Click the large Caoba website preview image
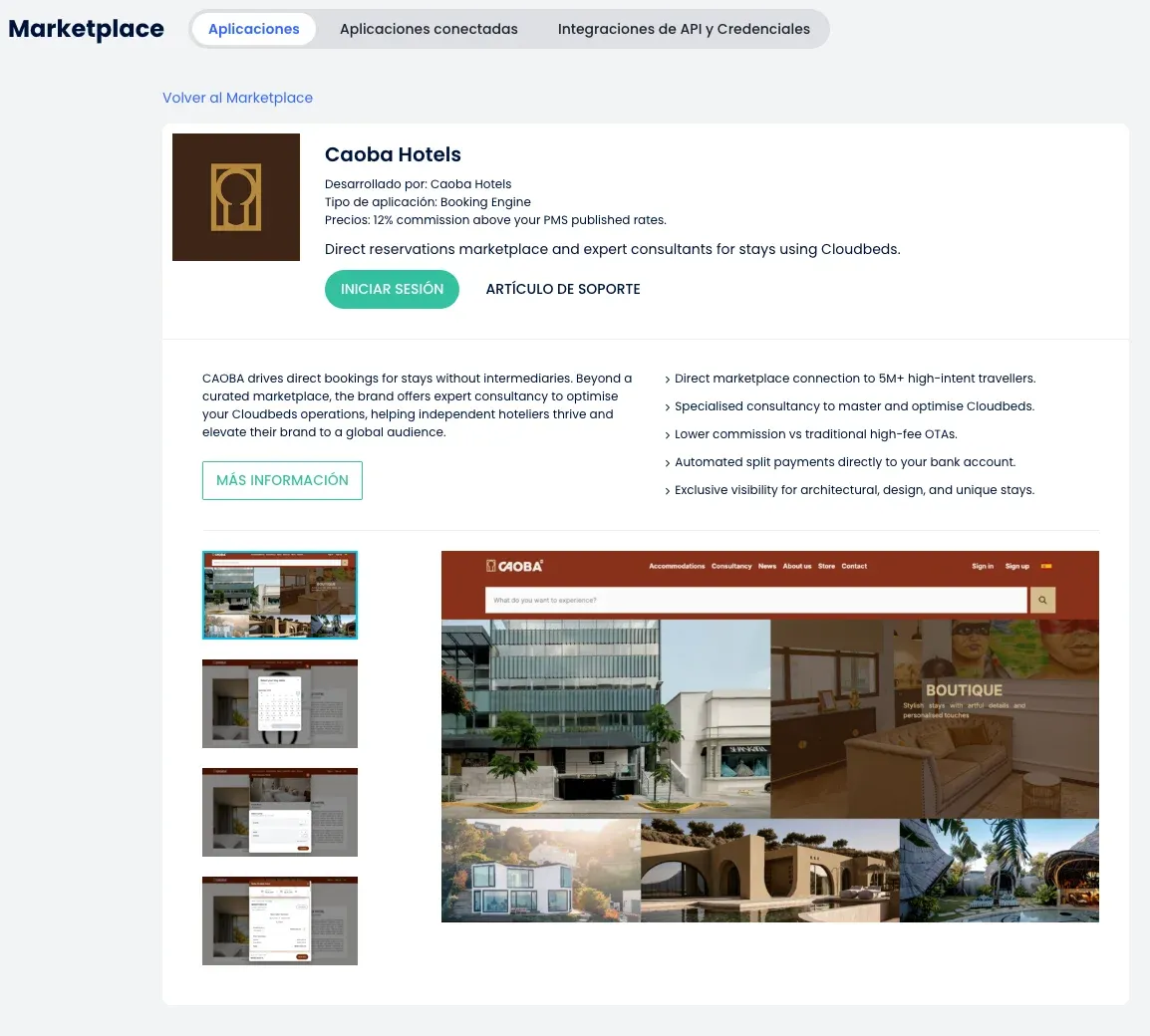Viewport: 1150px width, 1036px height. coord(770,736)
